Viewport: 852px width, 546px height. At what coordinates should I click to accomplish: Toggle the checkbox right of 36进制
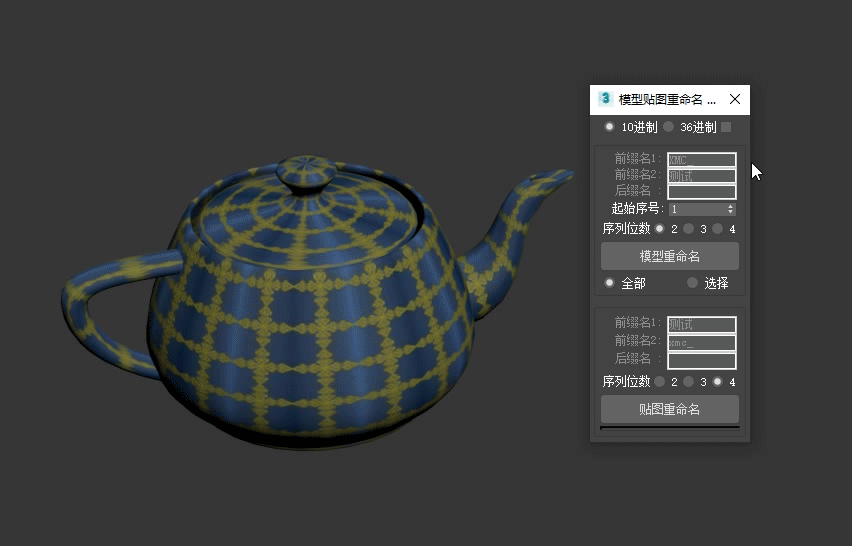tap(726, 127)
